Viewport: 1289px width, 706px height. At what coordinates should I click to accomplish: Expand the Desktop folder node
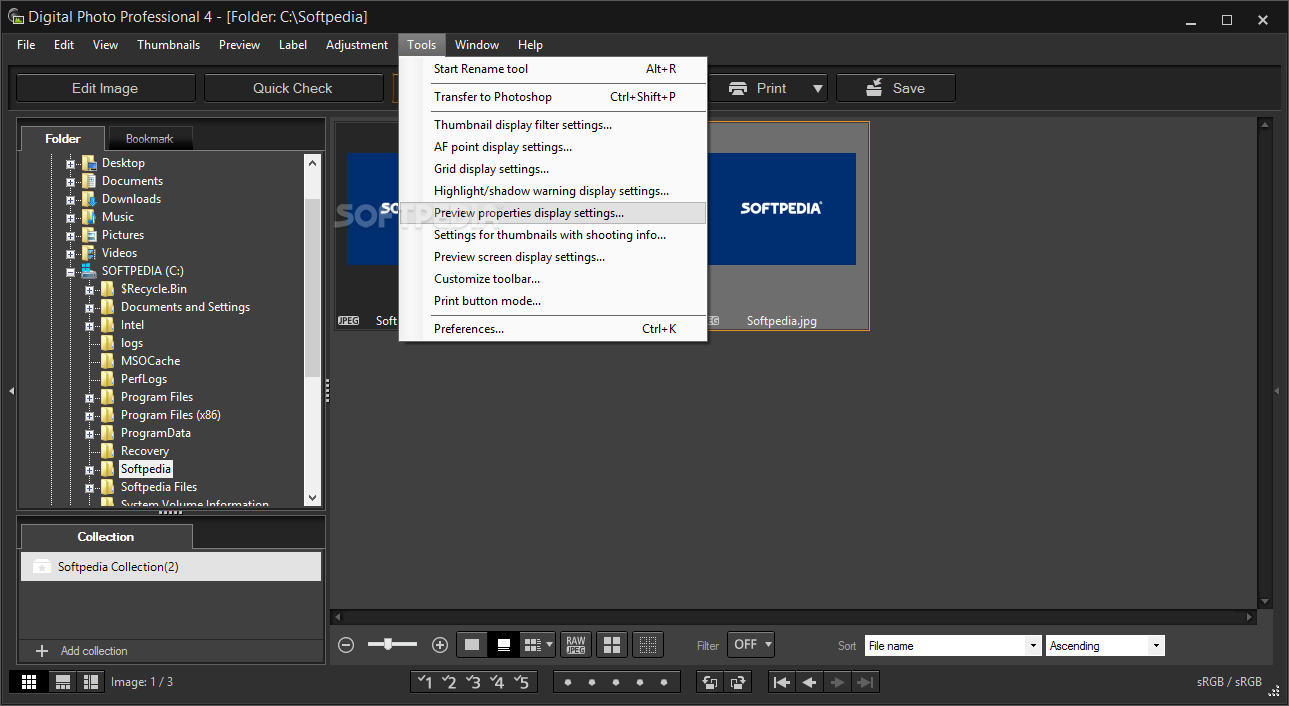point(71,163)
